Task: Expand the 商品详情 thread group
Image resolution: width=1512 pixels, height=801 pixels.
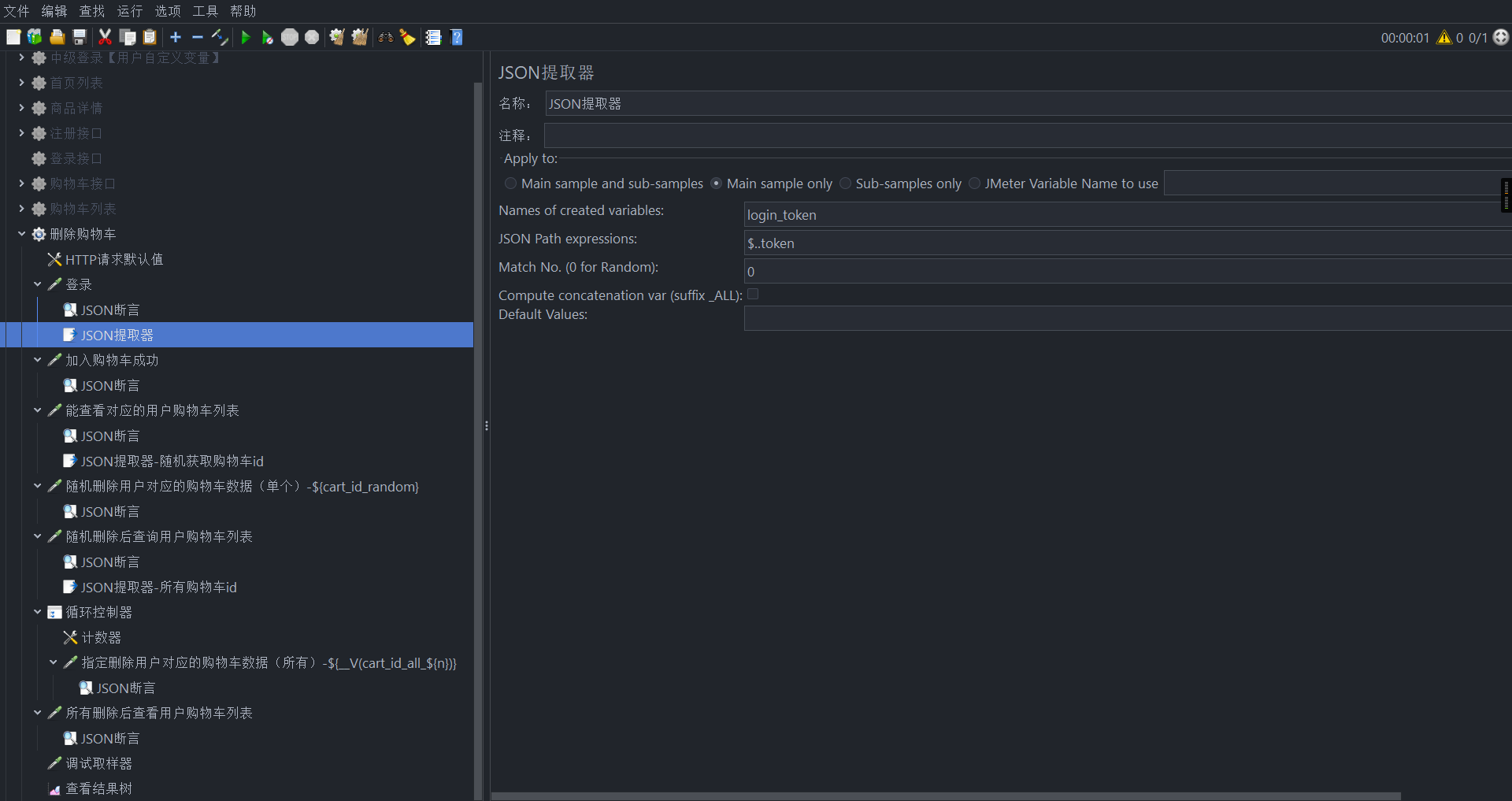Action: pos(22,108)
